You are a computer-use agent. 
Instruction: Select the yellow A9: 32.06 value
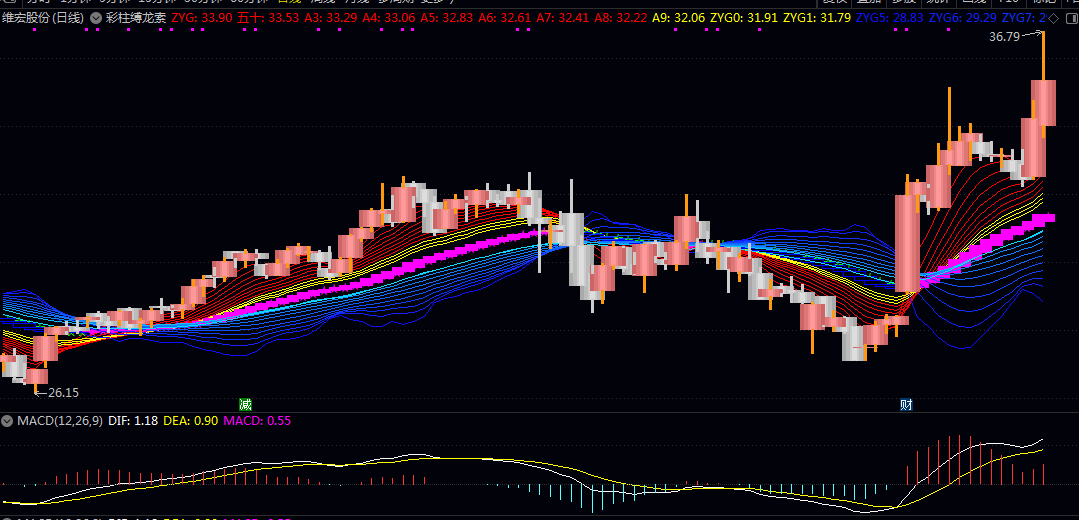tap(679, 18)
